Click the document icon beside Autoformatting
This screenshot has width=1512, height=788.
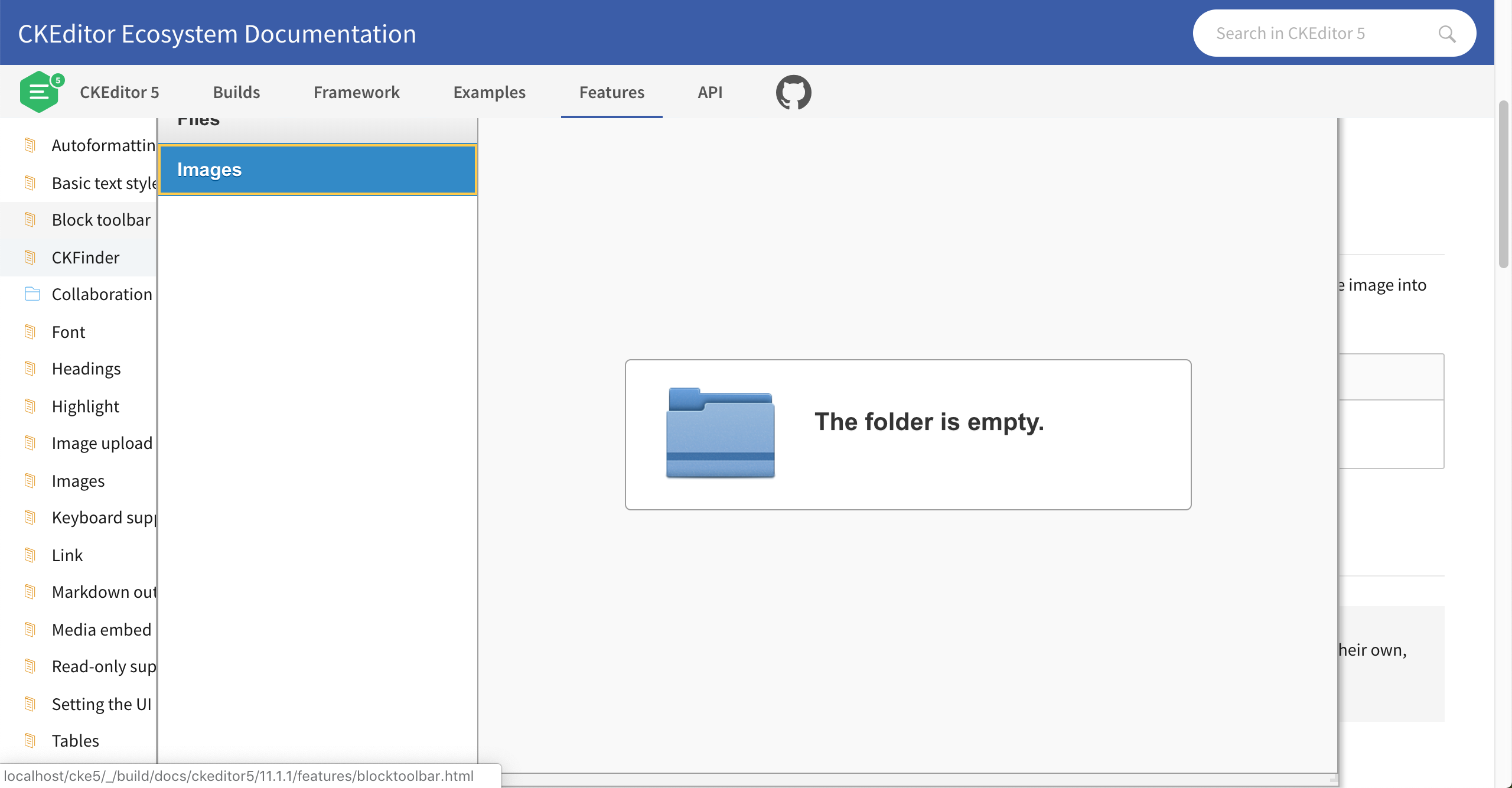tap(30, 145)
